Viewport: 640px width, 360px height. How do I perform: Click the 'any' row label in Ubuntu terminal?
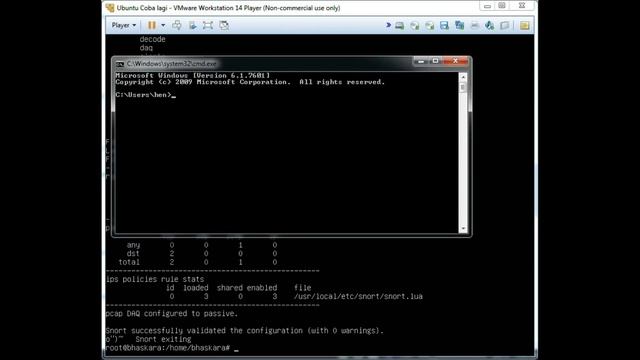[x=133, y=245]
